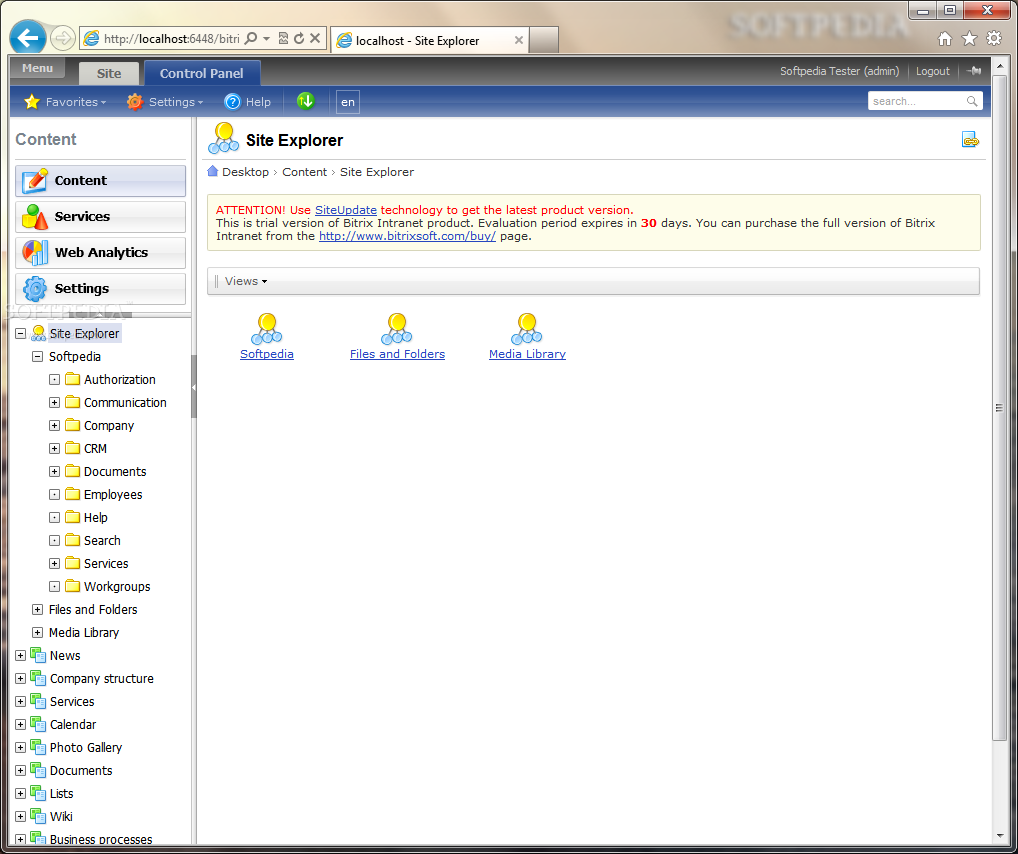This screenshot has width=1018, height=854.
Task: Click the sidebar collapse handle
Action: coord(193,387)
